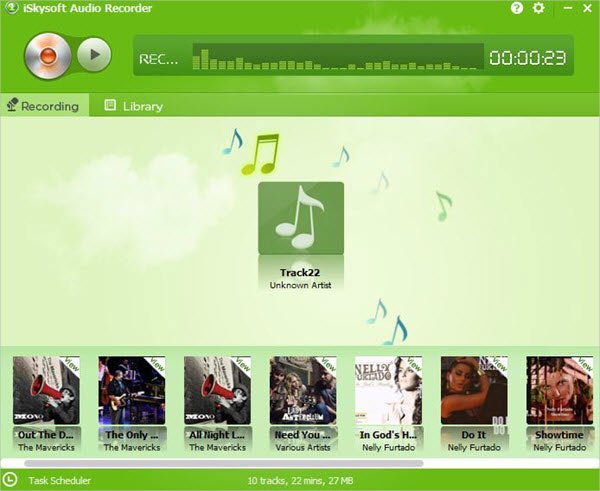
Task: Click The Mavericks under All Night L...
Action: pyautogui.click(x=217, y=447)
